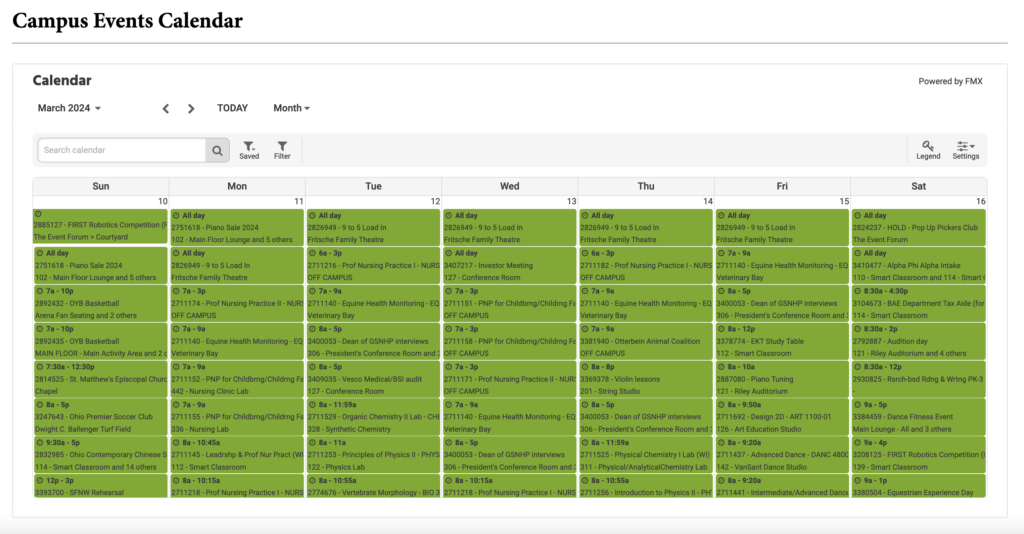Go to previous month arrow
Image resolution: width=1024 pixels, height=534 pixels.
[x=166, y=108]
